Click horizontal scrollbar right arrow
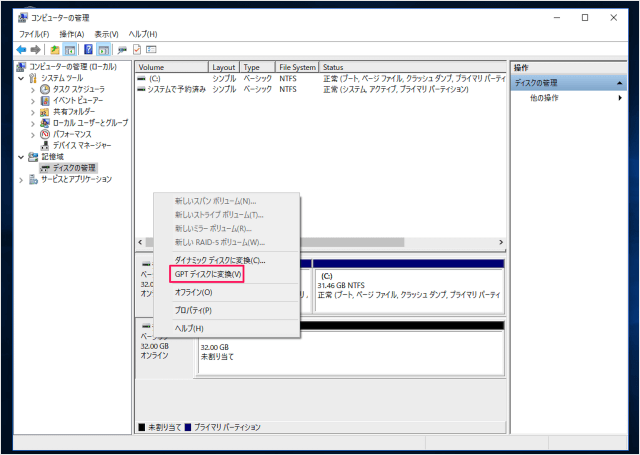The width and height of the screenshot is (640, 455). (x=501, y=242)
